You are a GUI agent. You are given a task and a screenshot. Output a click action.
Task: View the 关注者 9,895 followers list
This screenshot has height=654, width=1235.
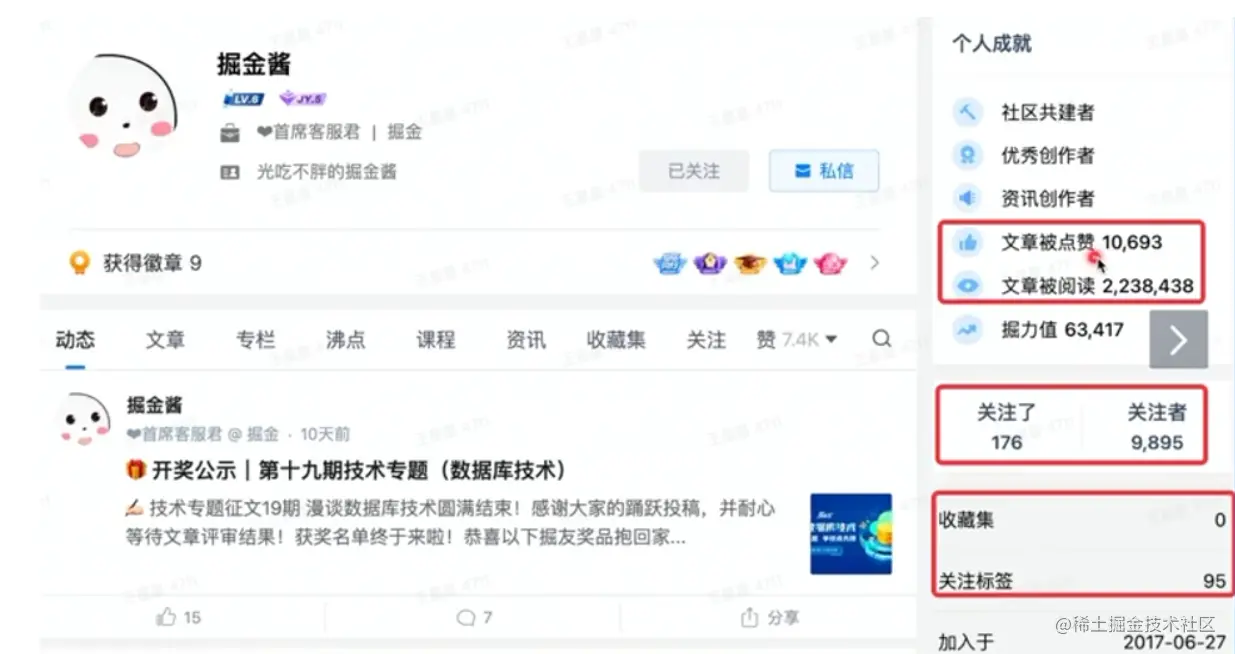(1156, 427)
